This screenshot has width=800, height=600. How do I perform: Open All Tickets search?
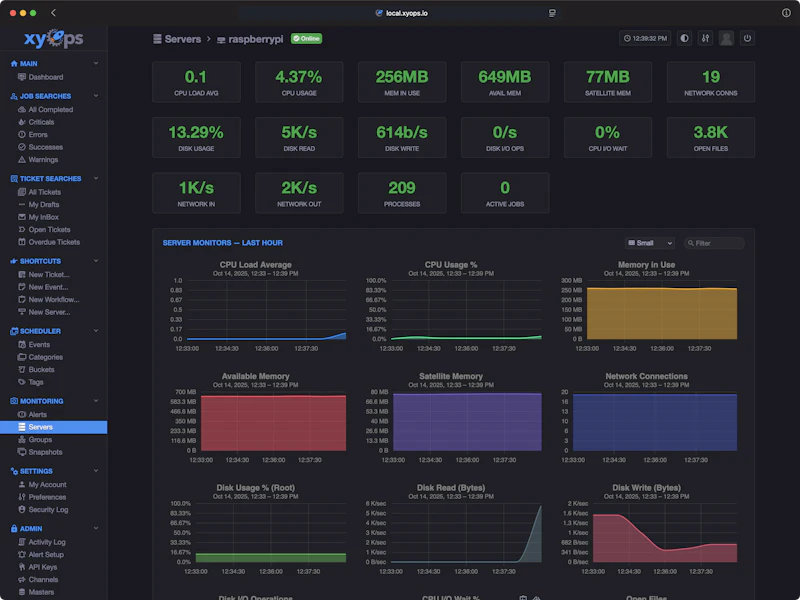(44, 192)
